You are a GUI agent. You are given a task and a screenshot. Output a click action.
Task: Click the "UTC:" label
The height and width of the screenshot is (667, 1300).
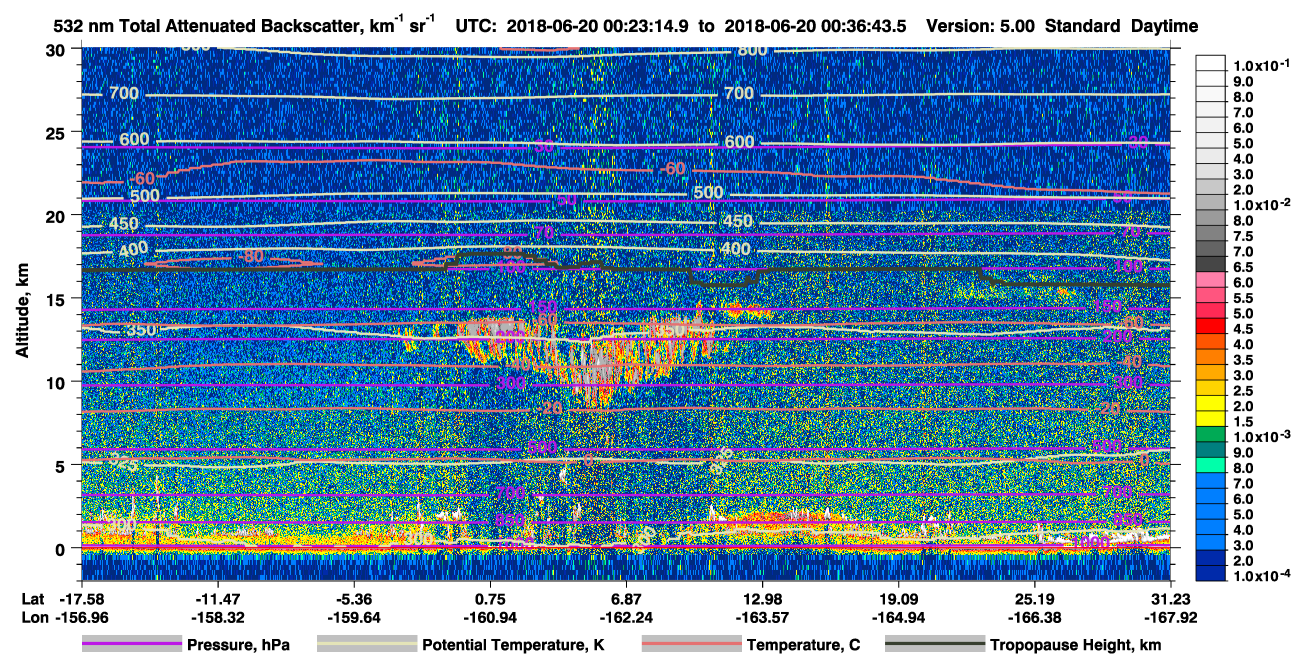(x=476, y=27)
